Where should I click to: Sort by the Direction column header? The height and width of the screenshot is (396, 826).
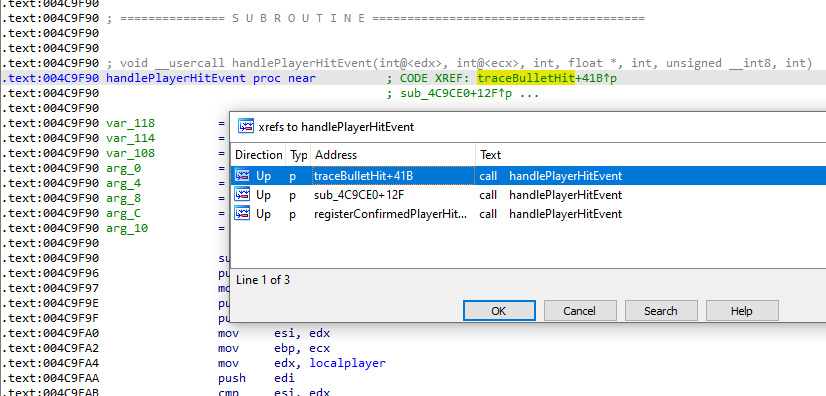[258, 155]
